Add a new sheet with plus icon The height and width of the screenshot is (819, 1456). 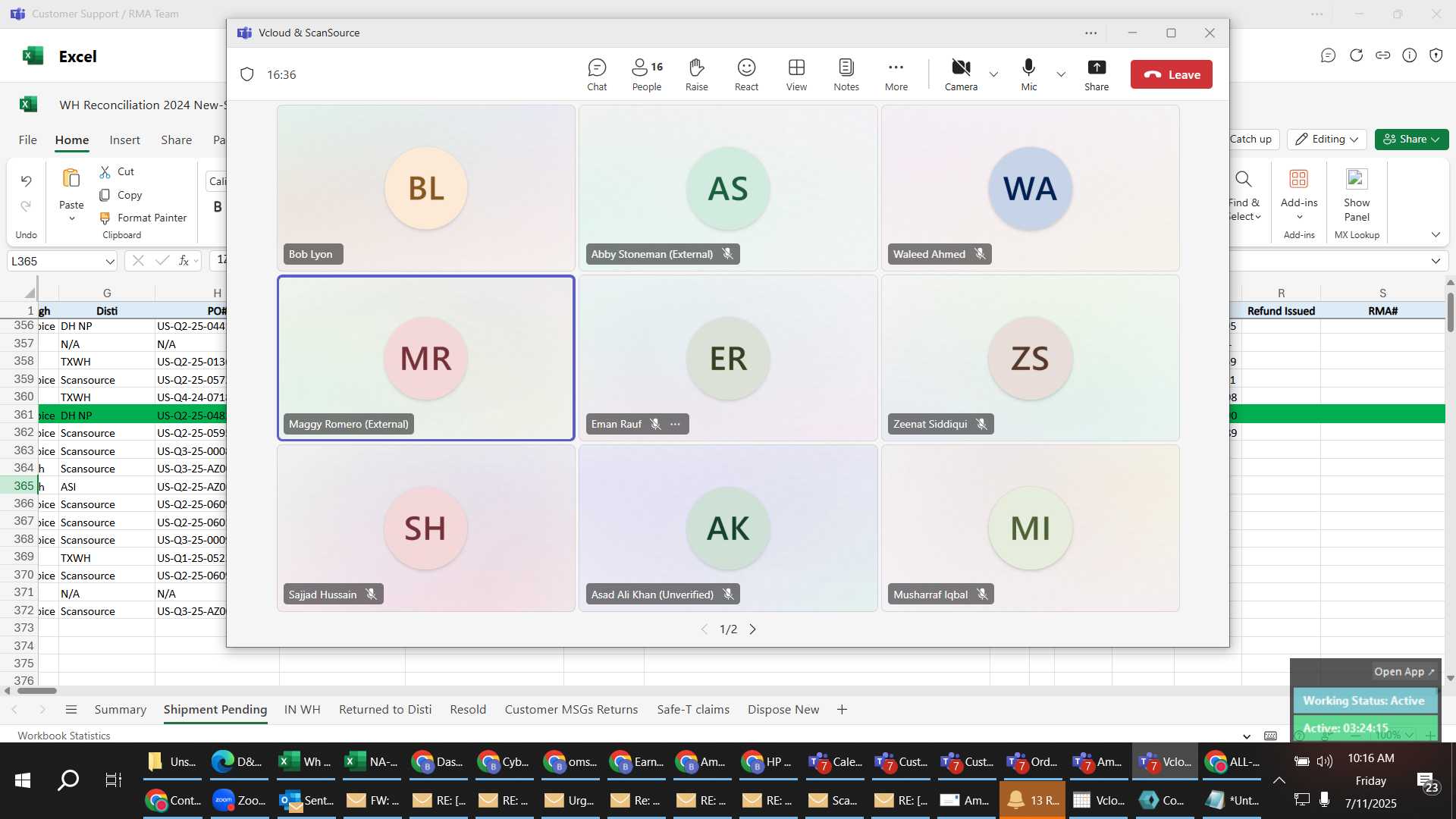[842, 709]
